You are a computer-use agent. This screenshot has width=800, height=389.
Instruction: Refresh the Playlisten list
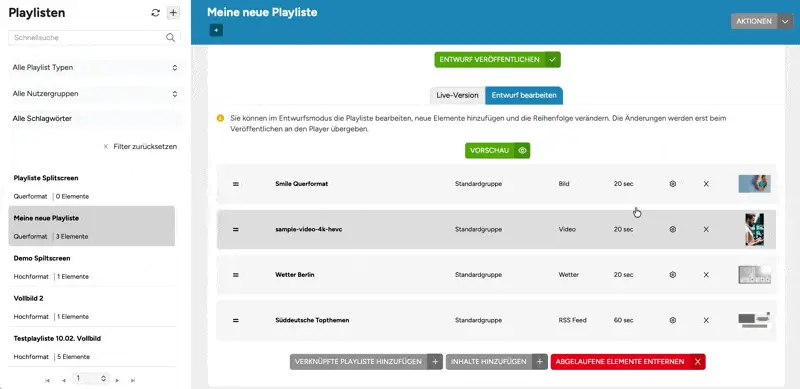(x=156, y=13)
